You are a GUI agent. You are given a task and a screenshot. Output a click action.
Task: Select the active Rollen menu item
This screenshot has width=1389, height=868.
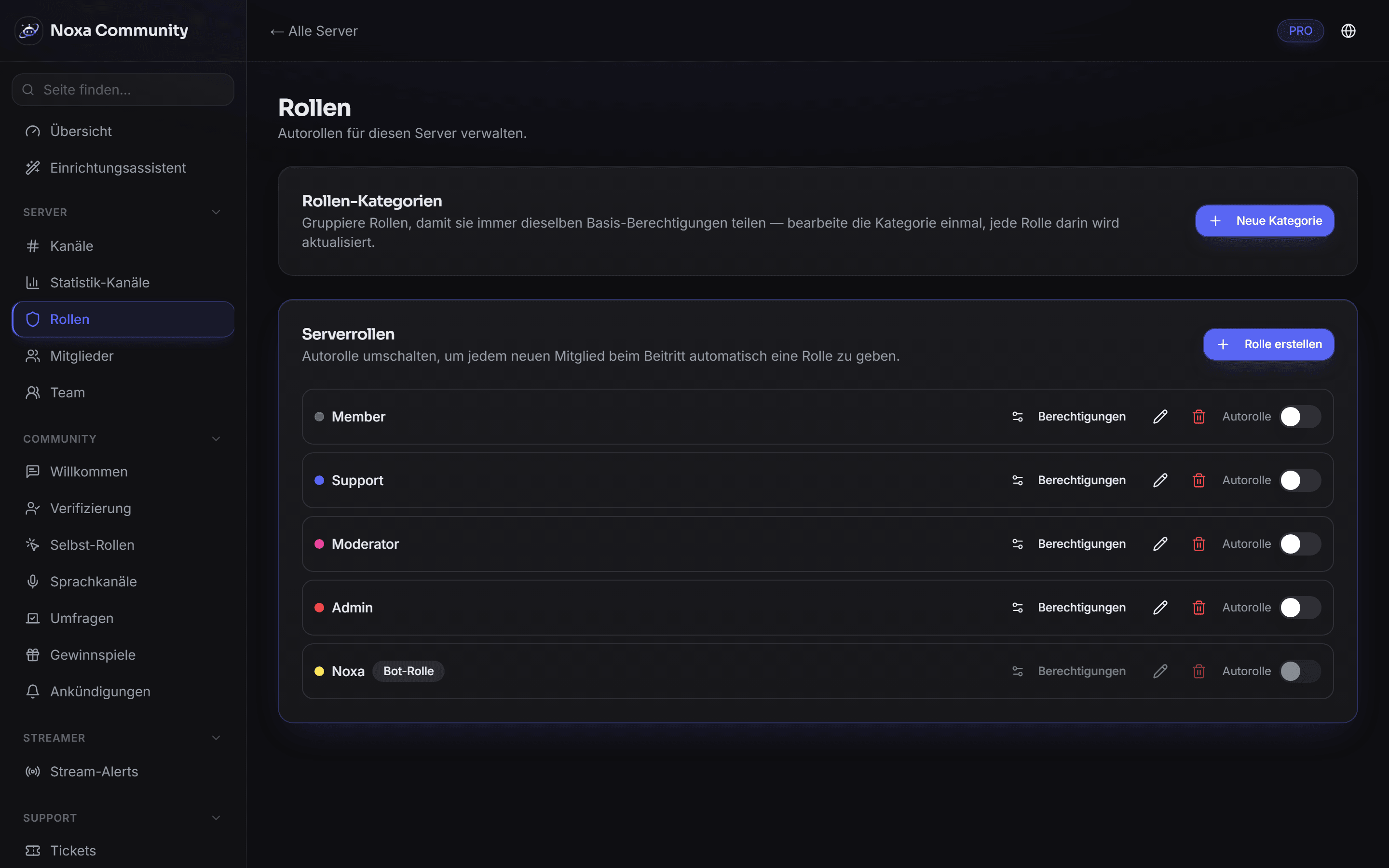pyautogui.click(x=123, y=320)
